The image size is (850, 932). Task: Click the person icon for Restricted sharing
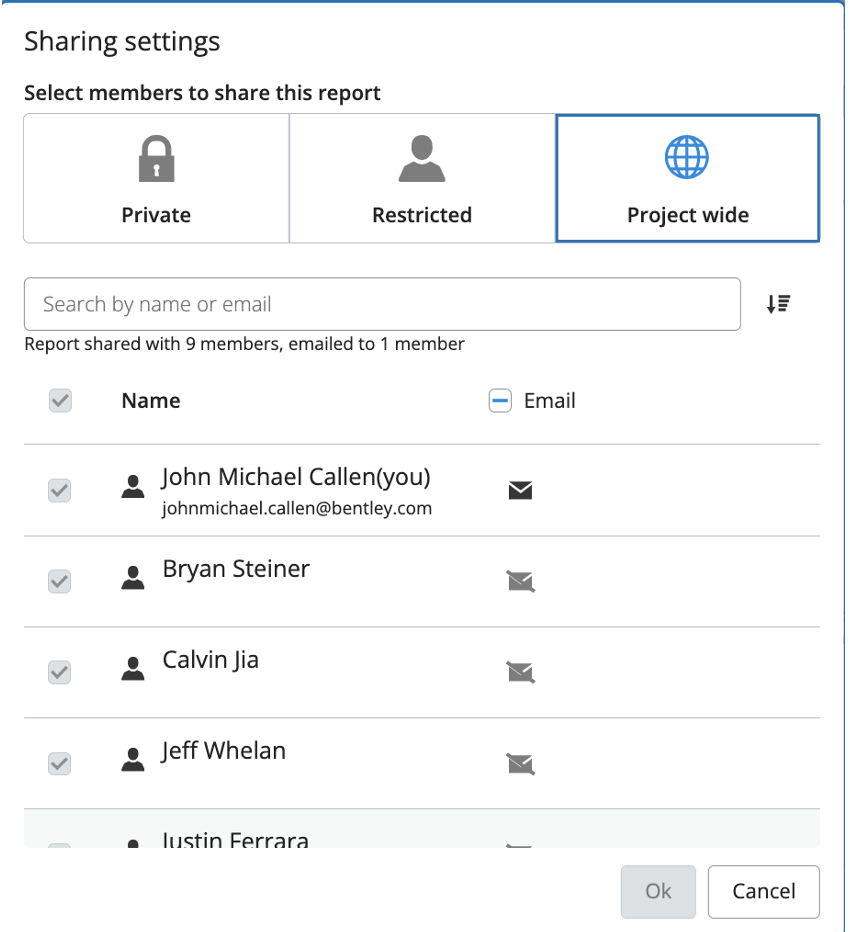422,159
